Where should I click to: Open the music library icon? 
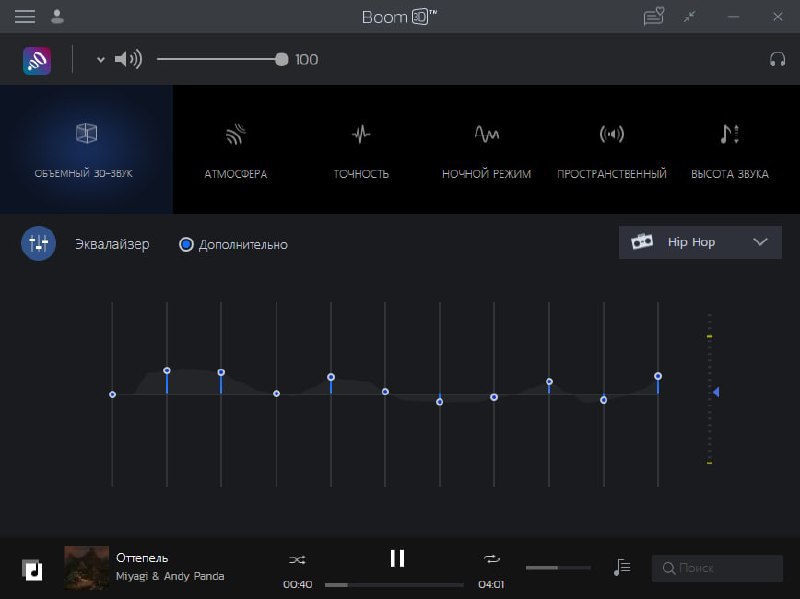pyautogui.click(x=32, y=570)
